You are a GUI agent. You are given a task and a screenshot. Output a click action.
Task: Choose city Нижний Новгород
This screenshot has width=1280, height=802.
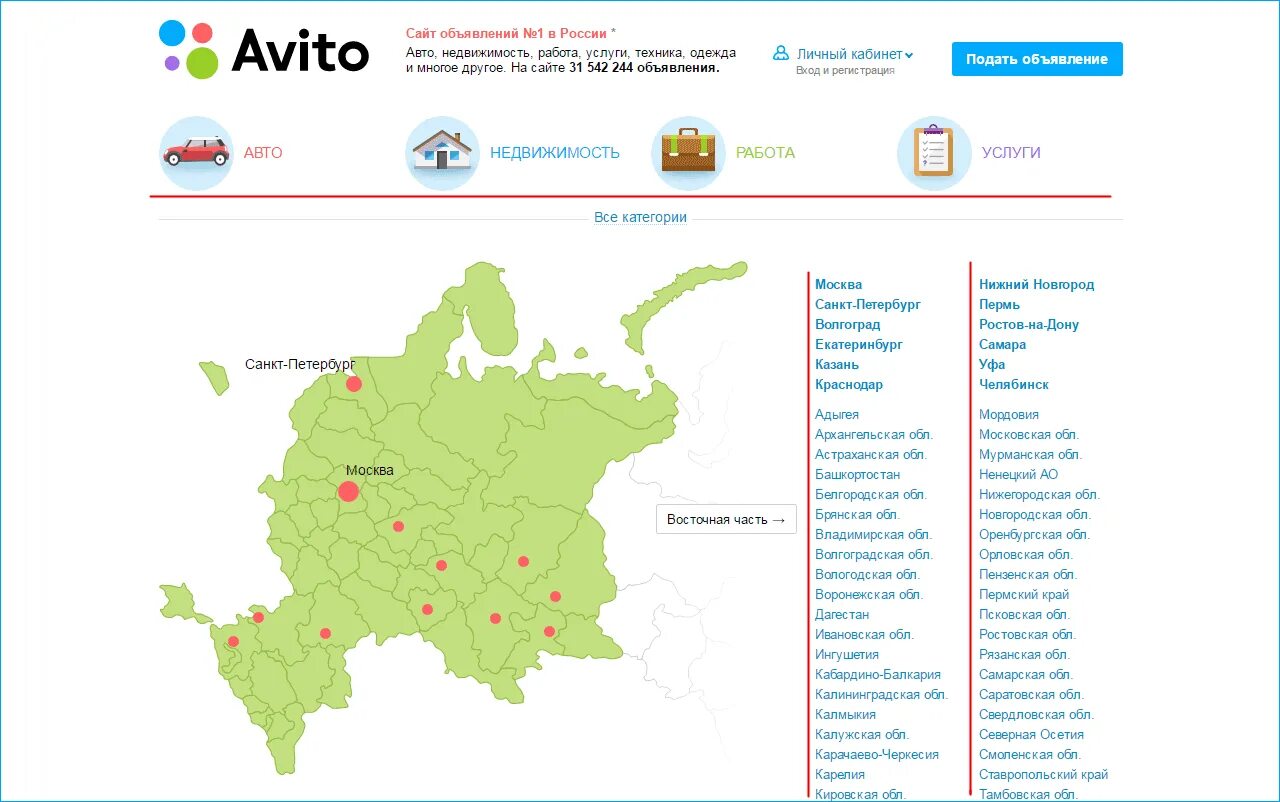[1037, 284]
